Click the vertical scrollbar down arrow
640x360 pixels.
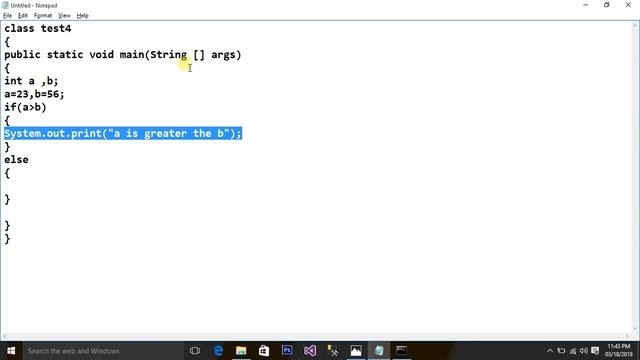(x=636, y=329)
